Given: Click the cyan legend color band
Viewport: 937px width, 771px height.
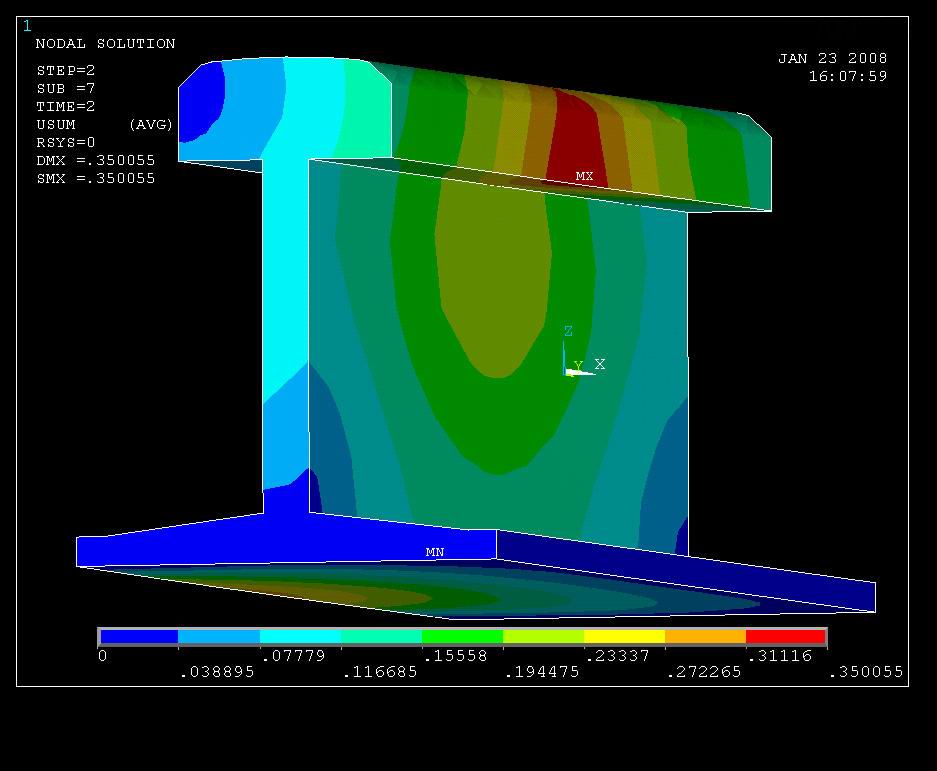Looking at the screenshot, I should coord(301,637).
